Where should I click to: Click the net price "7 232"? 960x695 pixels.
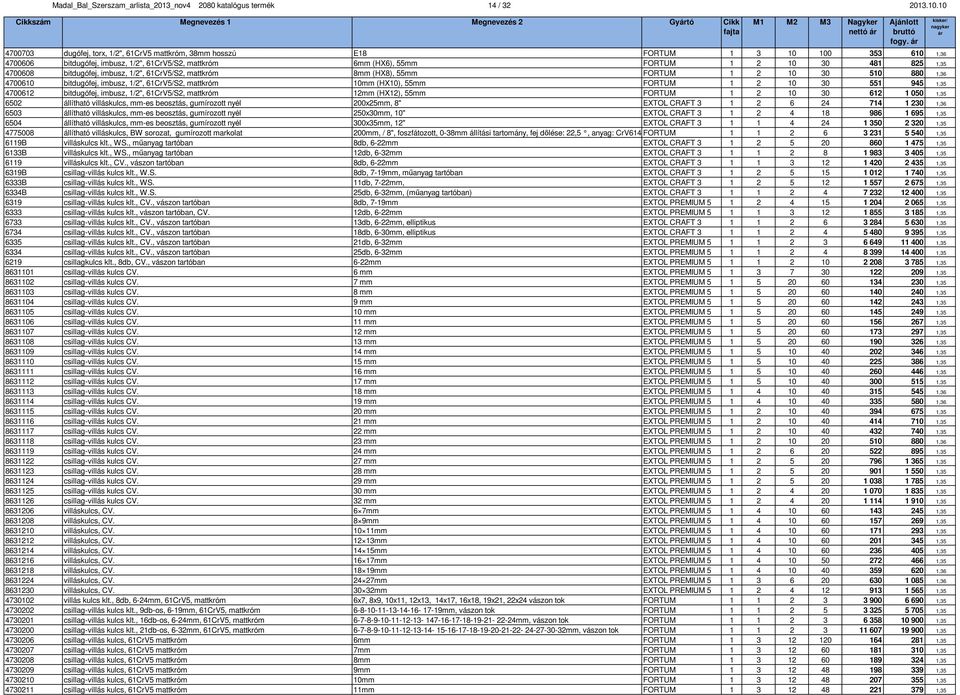(872, 192)
